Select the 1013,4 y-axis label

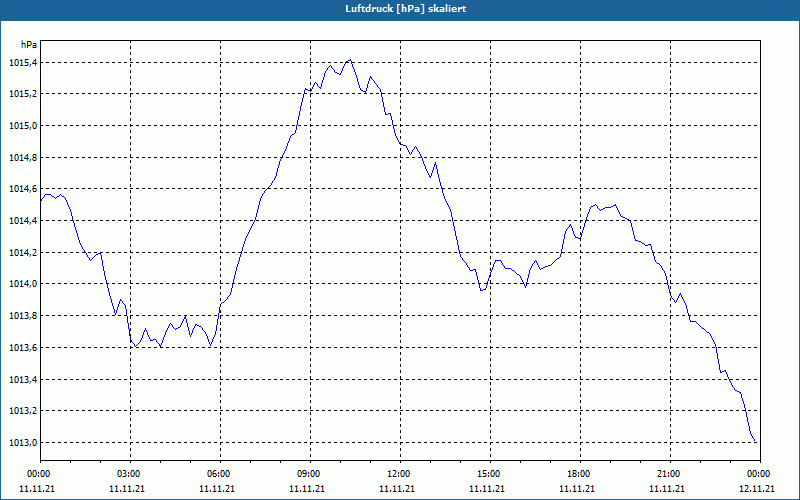pyautogui.click(x=23, y=379)
